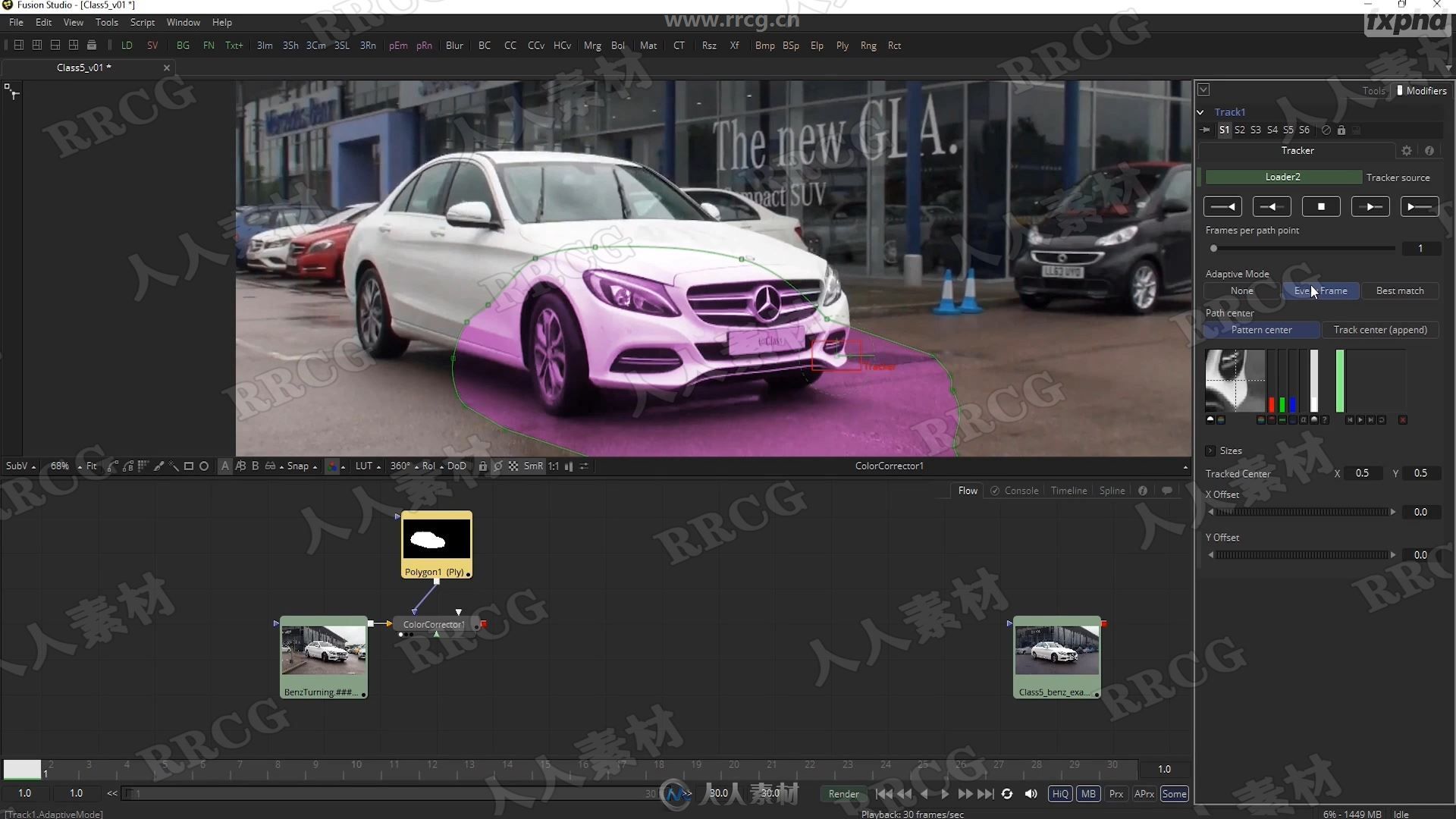Toggle SmR smooth resize
The width and height of the screenshot is (1456, 819).
(533, 466)
